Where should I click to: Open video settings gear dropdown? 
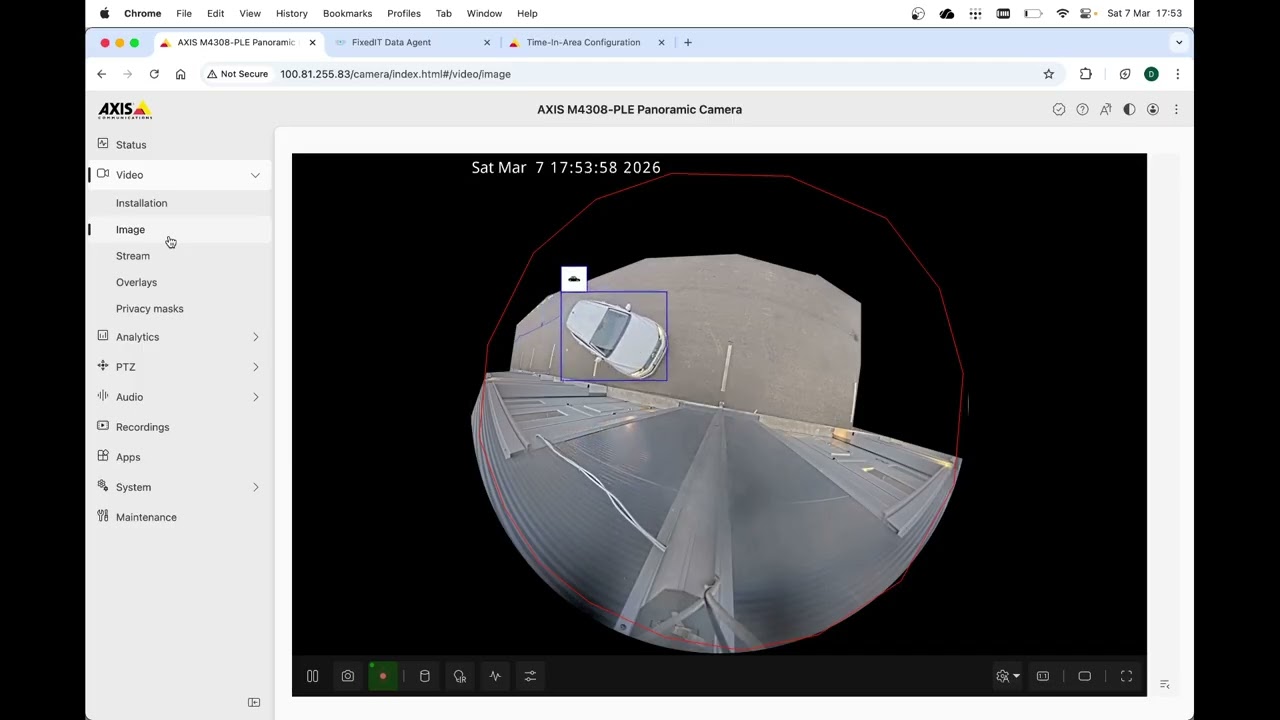pos(1007,677)
